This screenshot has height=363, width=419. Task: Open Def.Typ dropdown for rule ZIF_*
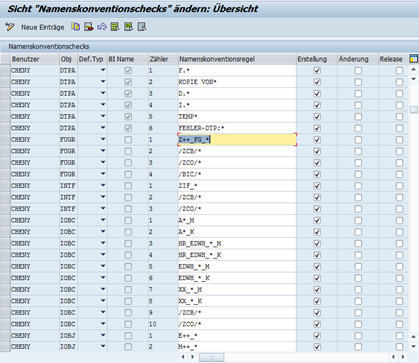(x=103, y=185)
